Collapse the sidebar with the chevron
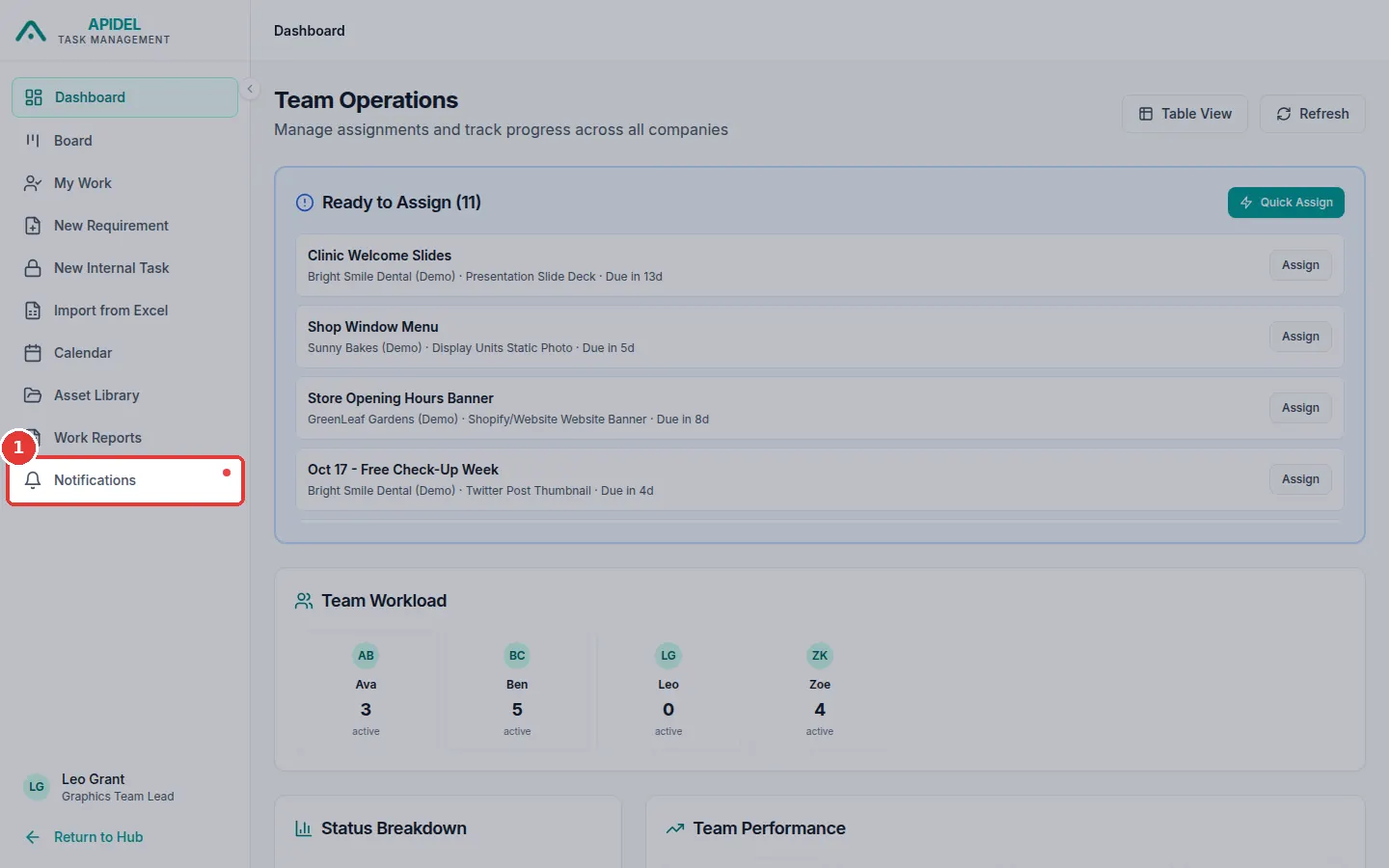The image size is (1389, 868). click(250, 89)
